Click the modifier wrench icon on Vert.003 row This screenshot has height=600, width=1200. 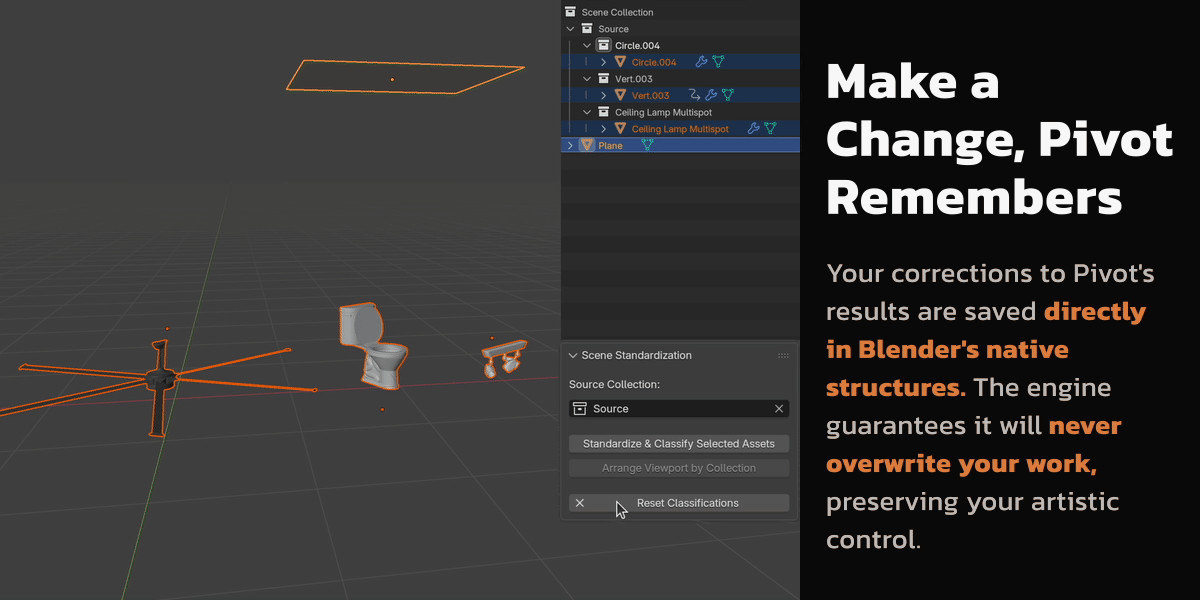tap(711, 95)
